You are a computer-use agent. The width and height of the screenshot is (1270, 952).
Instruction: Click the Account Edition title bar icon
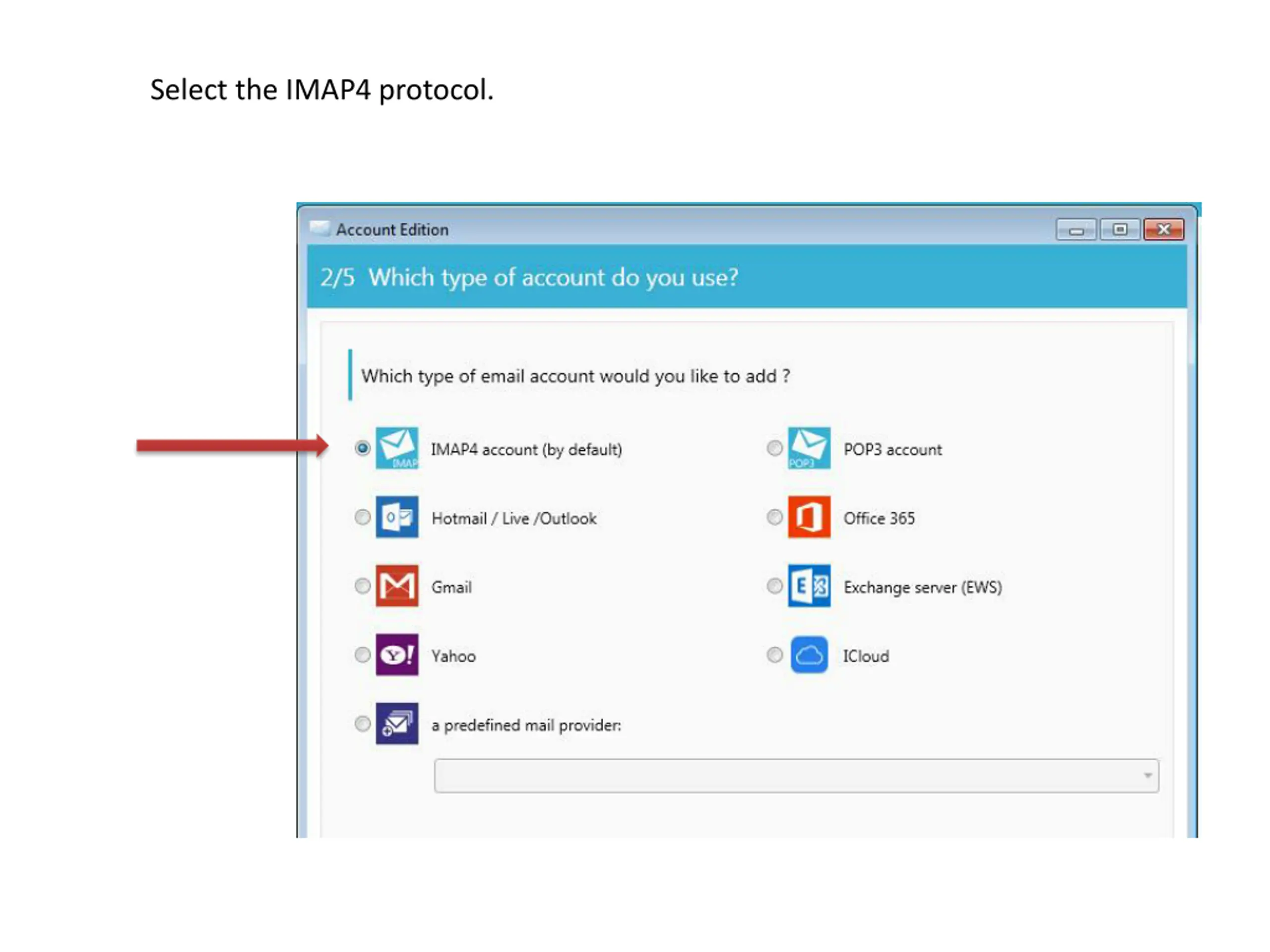319,229
